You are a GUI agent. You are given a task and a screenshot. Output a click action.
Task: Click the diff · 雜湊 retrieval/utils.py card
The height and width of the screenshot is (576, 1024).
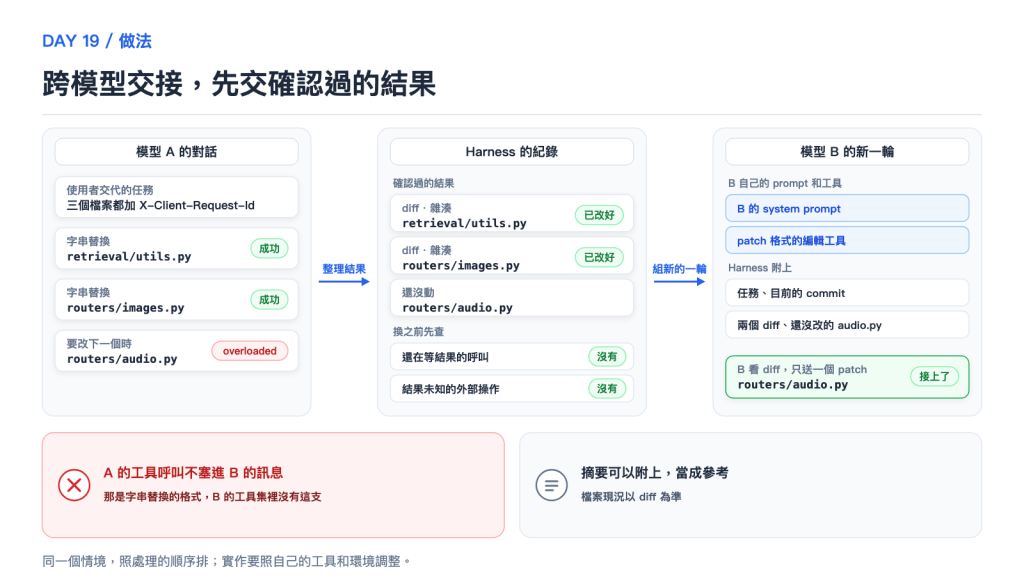tap(511, 215)
